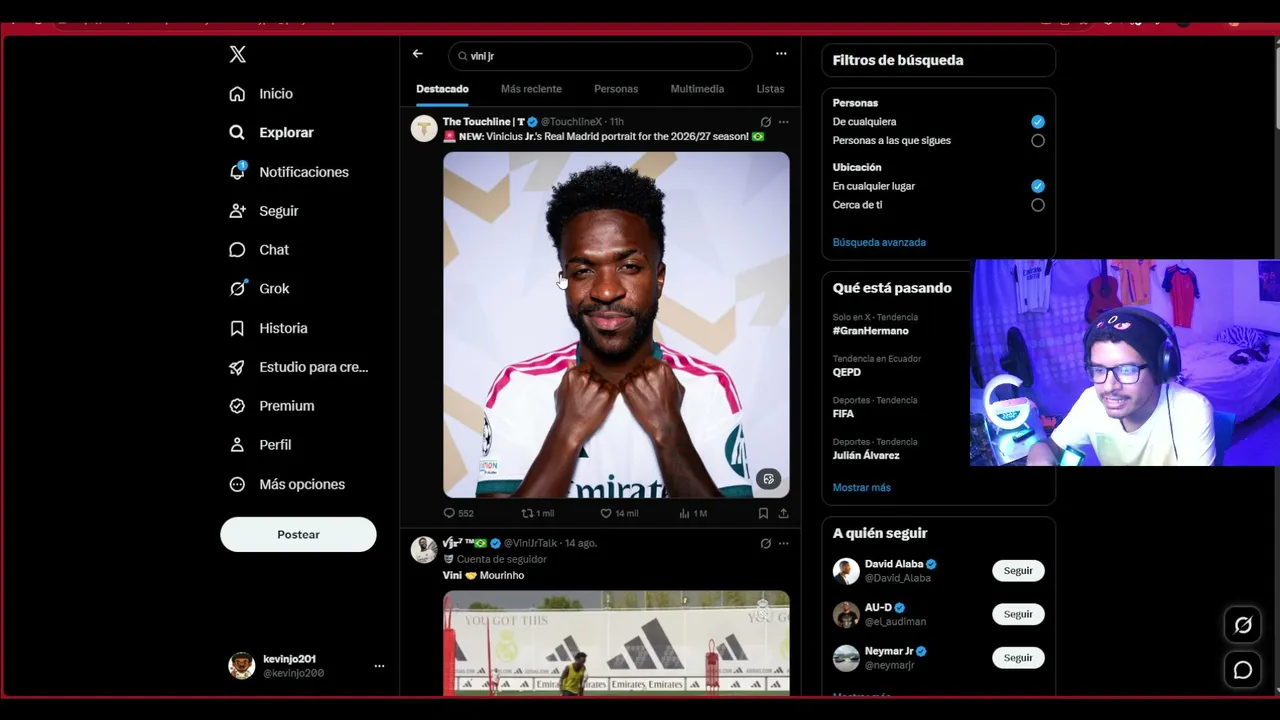The image size is (1280, 720).
Task: Follow David Alaba
Action: pyautogui.click(x=1018, y=571)
